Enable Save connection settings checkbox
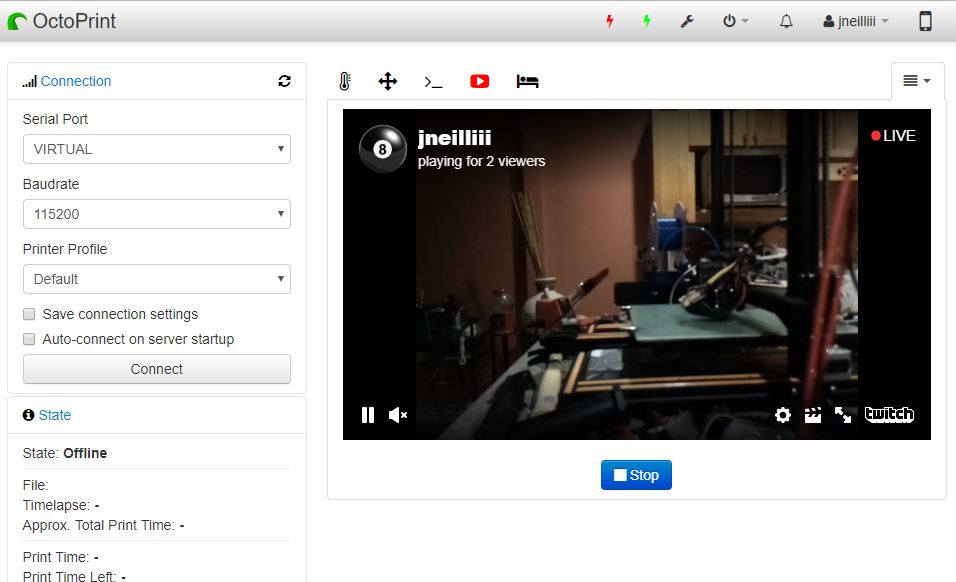 pos(29,314)
